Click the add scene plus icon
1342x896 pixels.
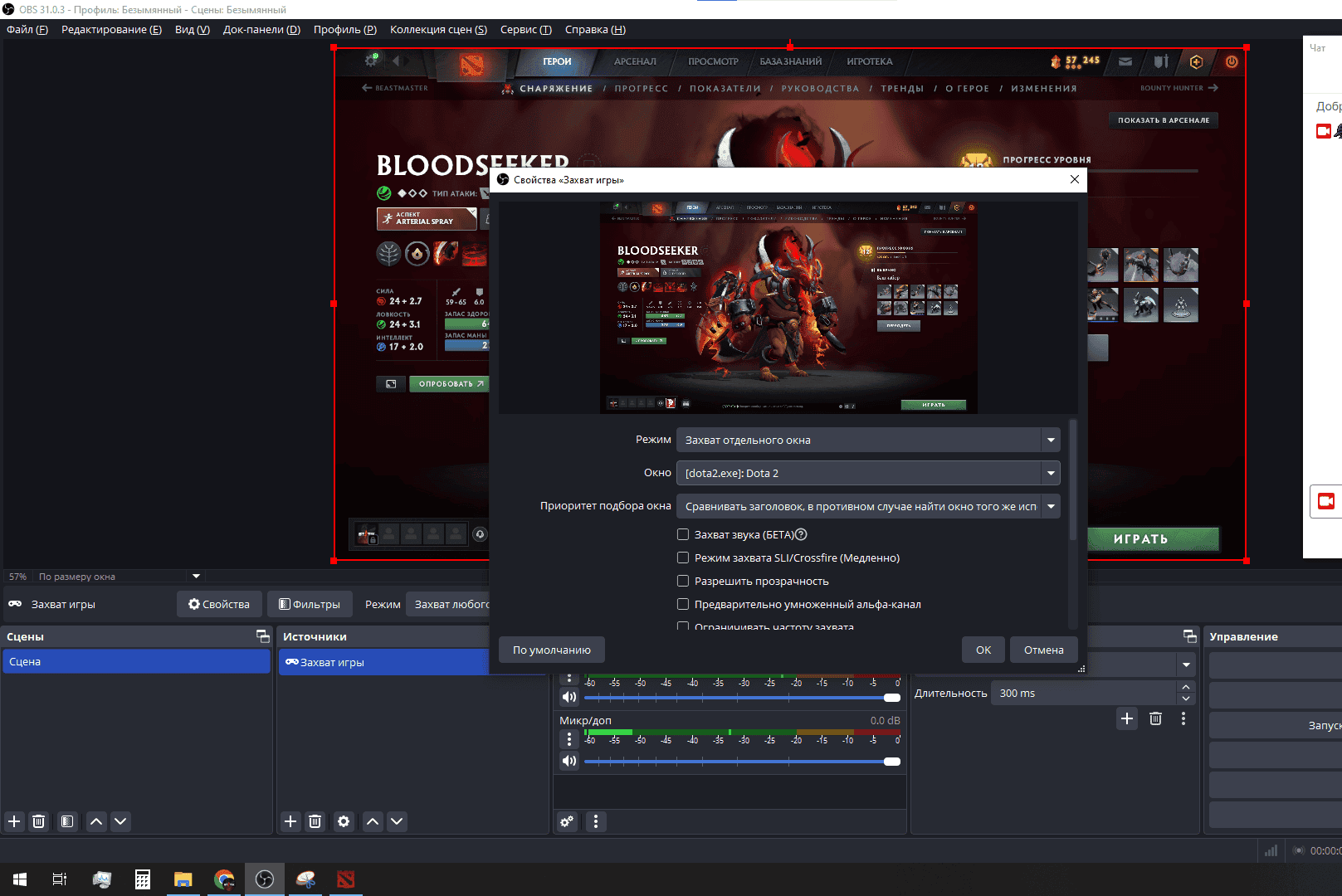[x=14, y=821]
